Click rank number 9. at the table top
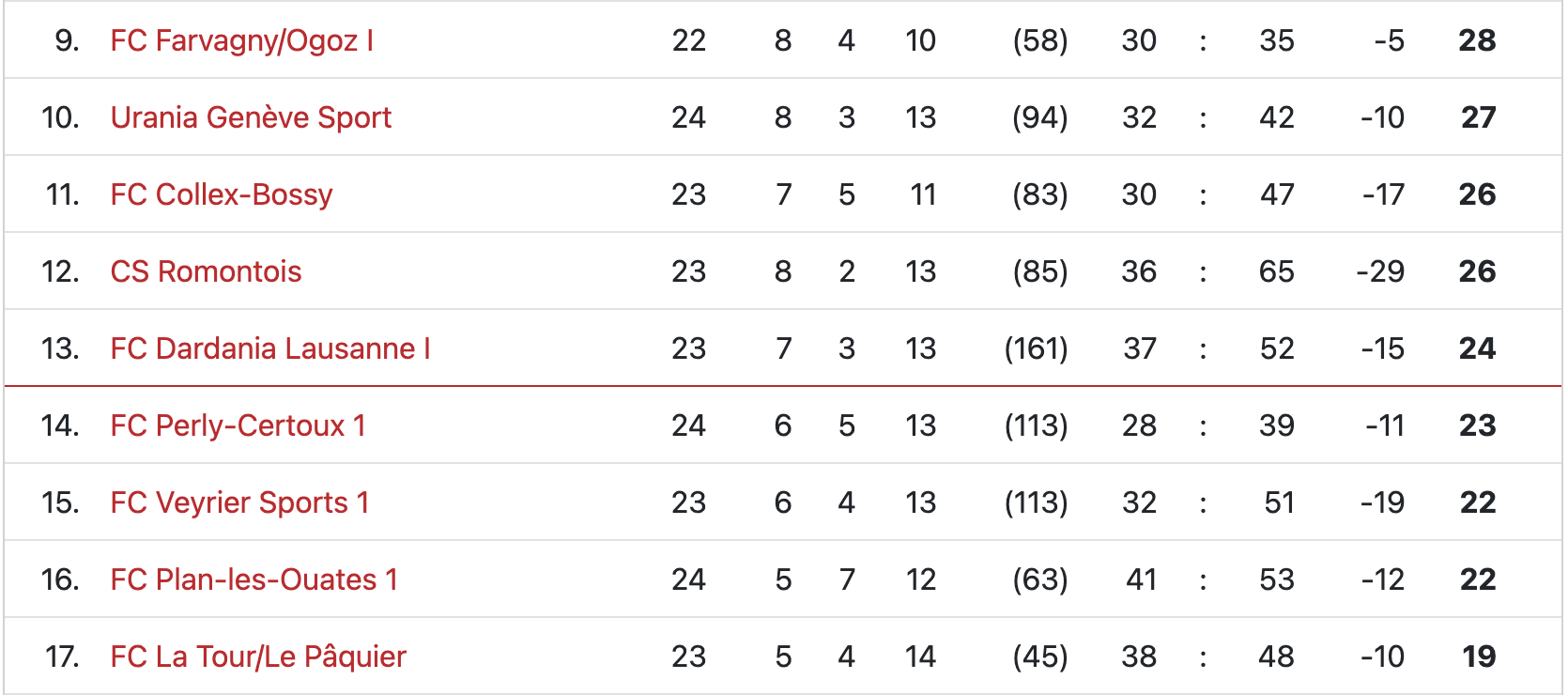1568x695 pixels. pos(67,40)
